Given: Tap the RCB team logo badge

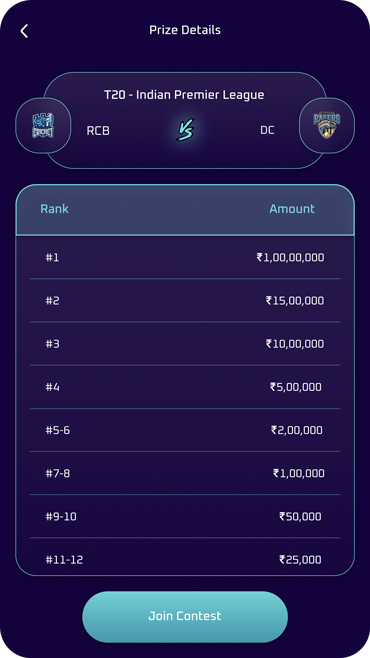Looking at the screenshot, I should coord(43,125).
